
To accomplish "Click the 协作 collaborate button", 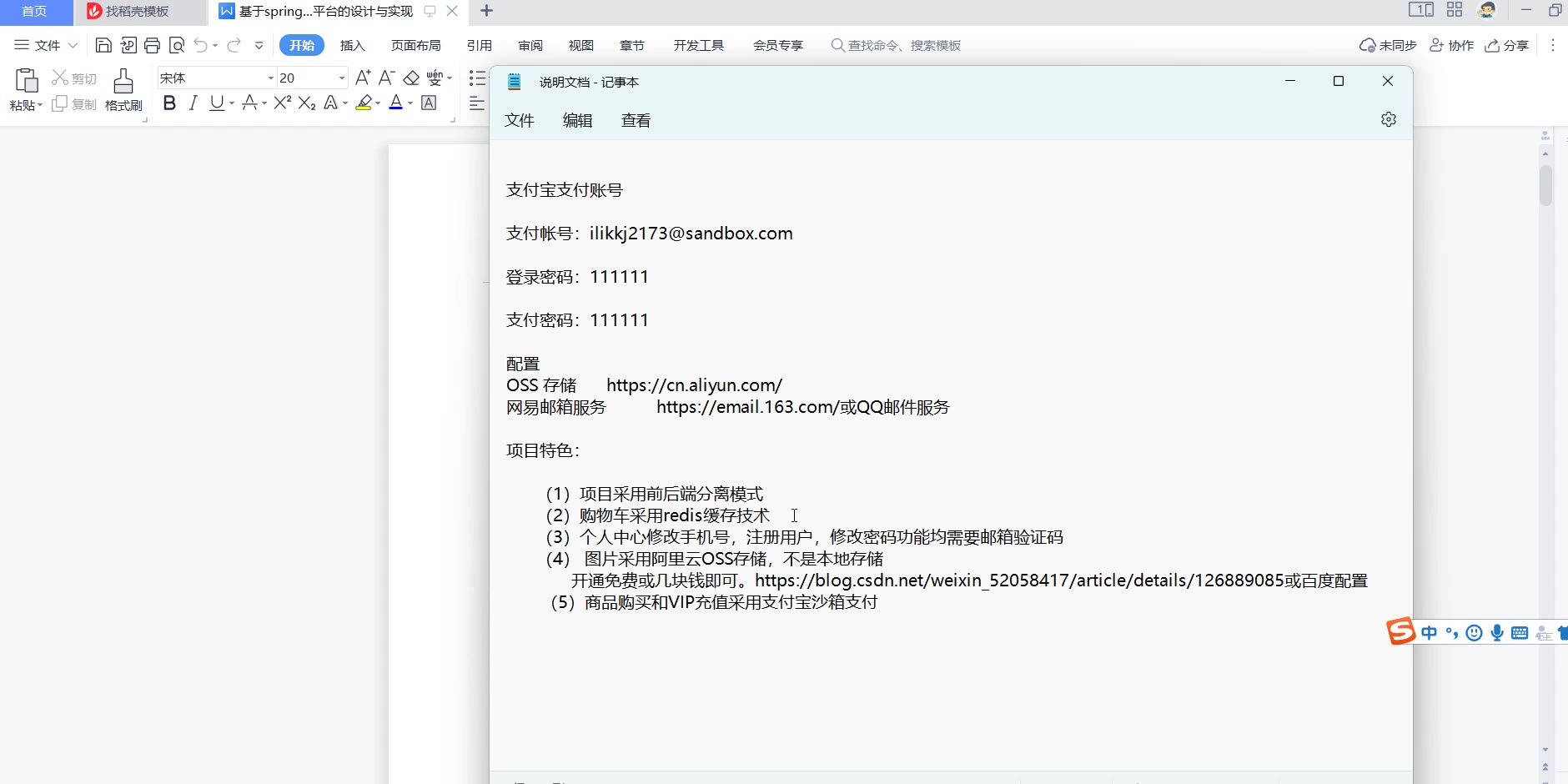I will [x=1452, y=45].
